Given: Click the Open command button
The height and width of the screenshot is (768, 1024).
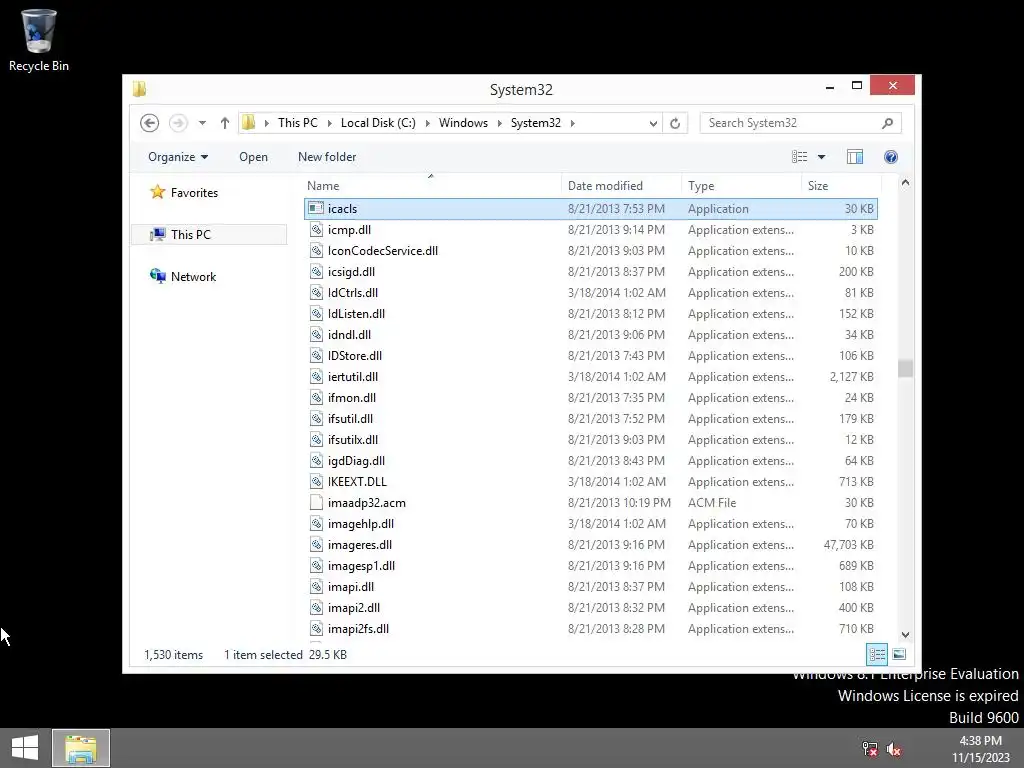Looking at the screenshot, I should click(253, 157).
